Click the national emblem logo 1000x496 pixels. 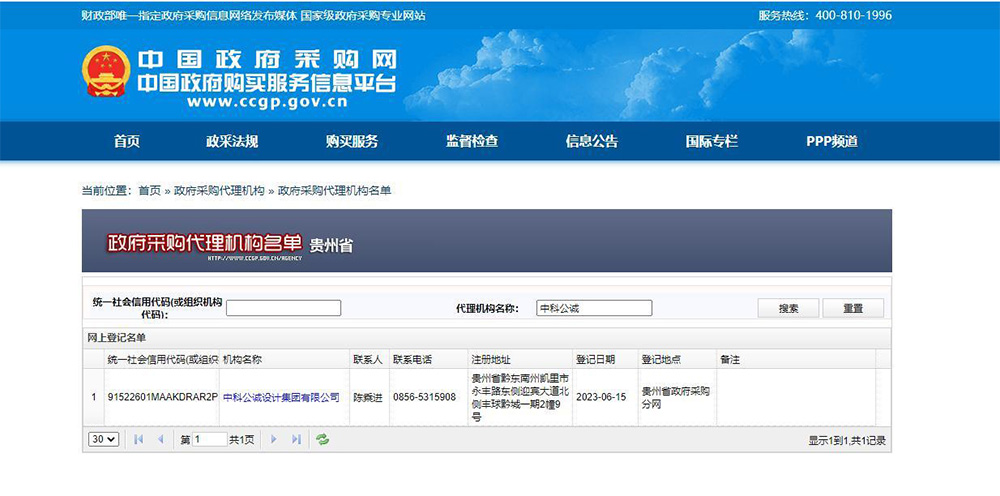[106, 72]
